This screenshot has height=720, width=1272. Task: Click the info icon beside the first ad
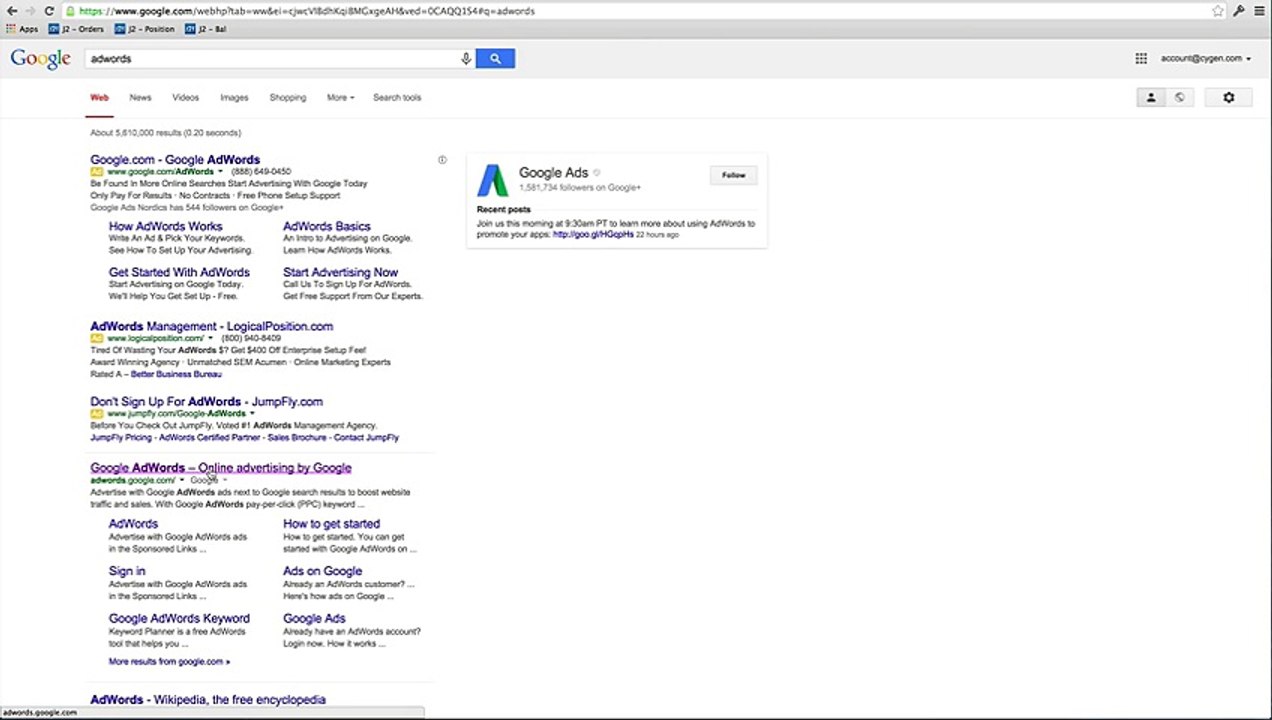click(442, 160)
